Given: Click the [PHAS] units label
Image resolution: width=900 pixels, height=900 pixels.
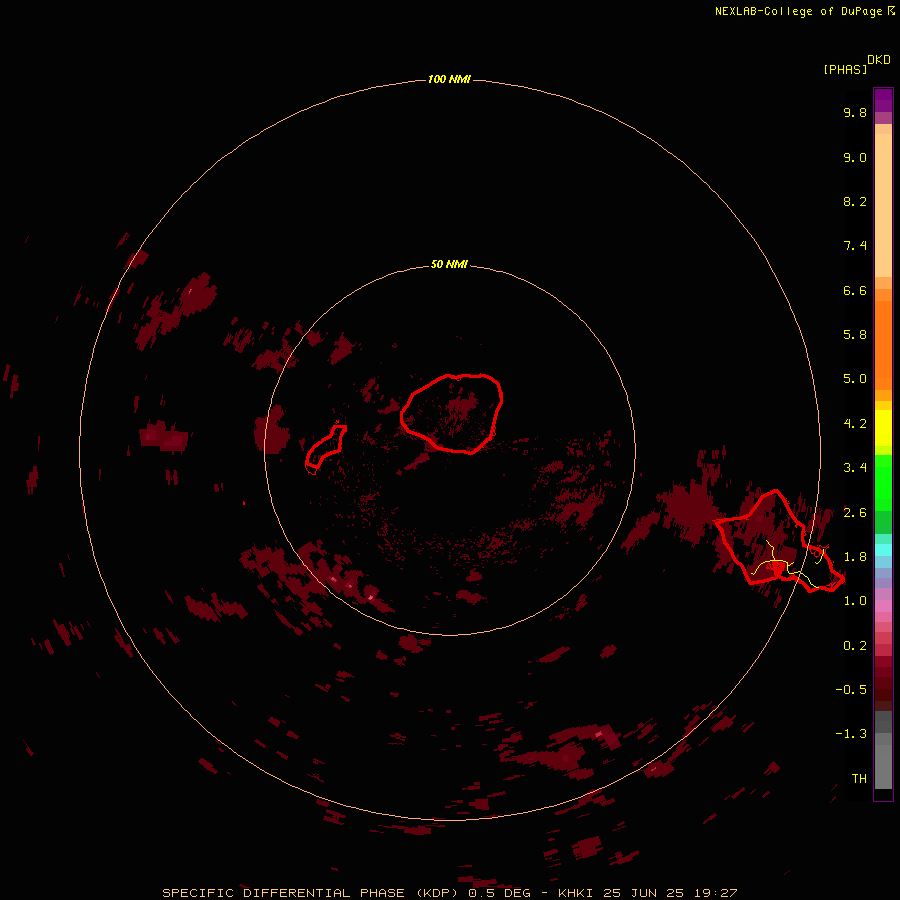Looking at the screenshot, I should click(x=845, y=70).
